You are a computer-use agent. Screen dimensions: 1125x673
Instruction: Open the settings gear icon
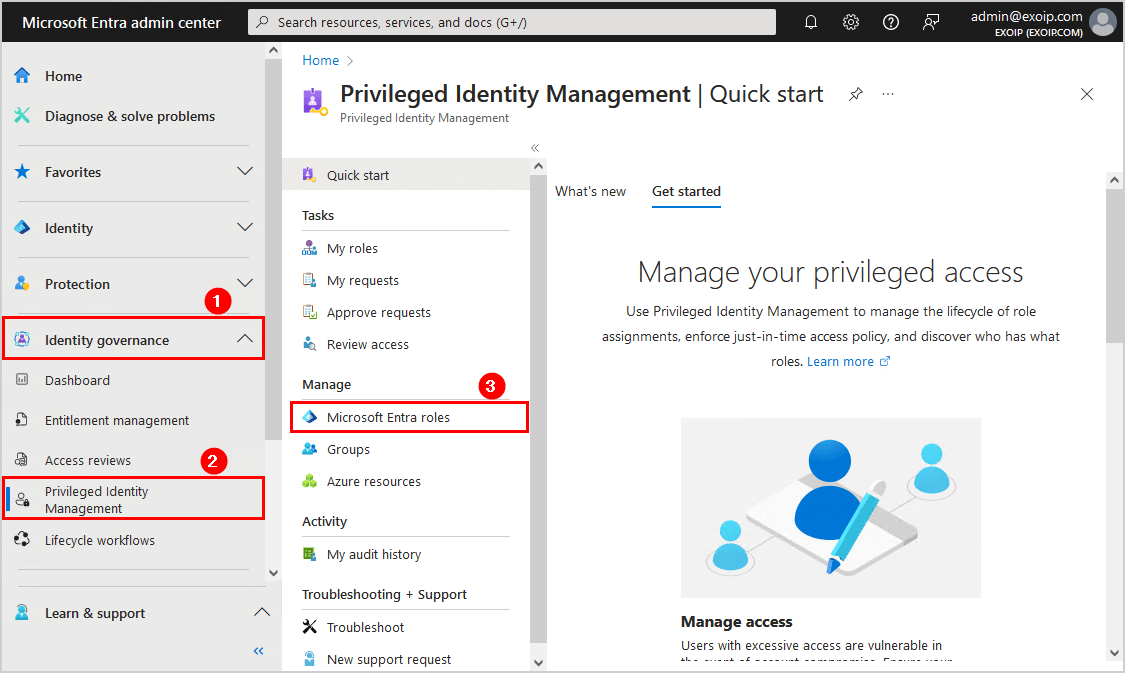tap(851, 22)
